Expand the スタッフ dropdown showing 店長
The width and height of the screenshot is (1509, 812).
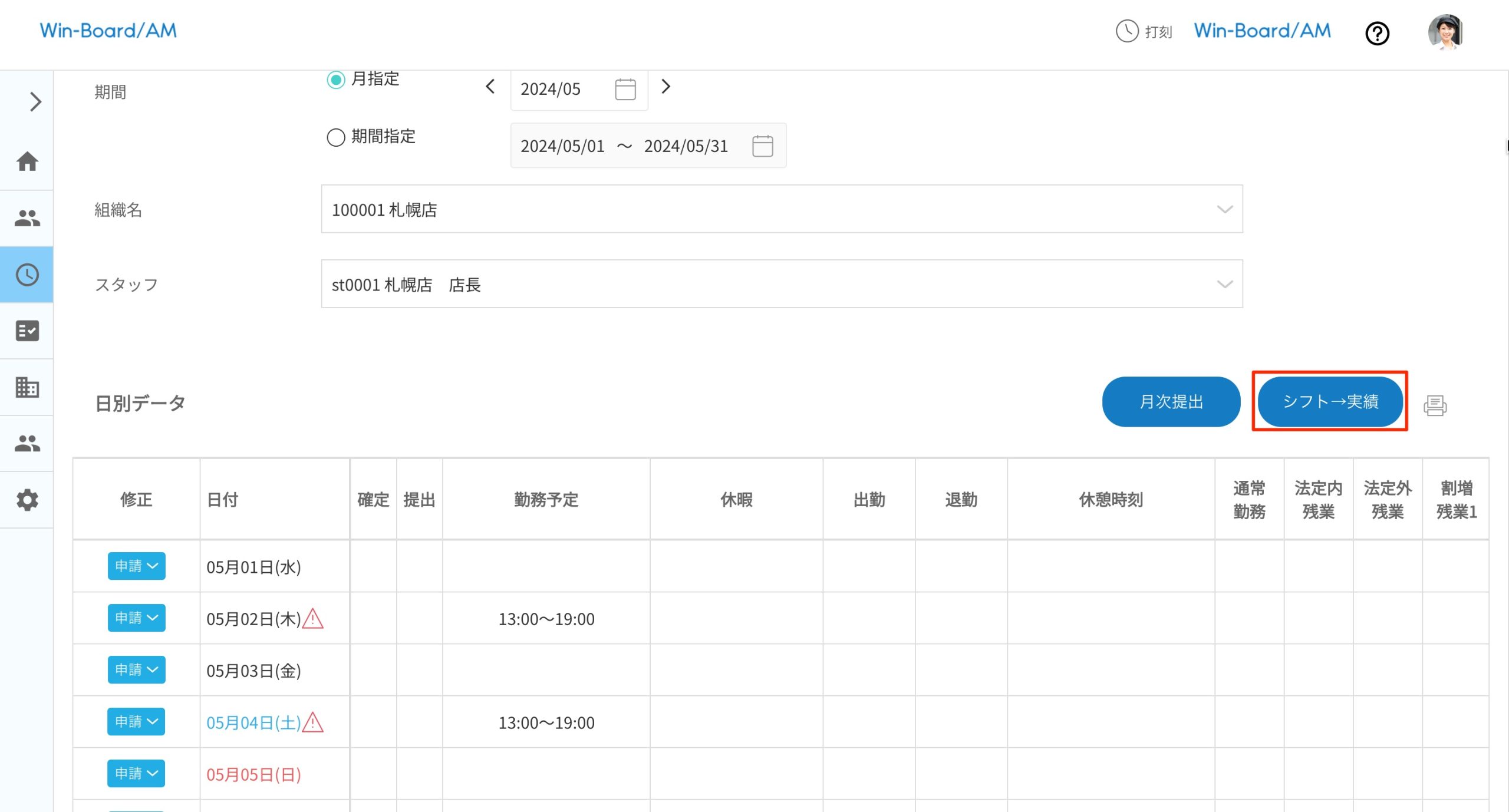point(781,284)
